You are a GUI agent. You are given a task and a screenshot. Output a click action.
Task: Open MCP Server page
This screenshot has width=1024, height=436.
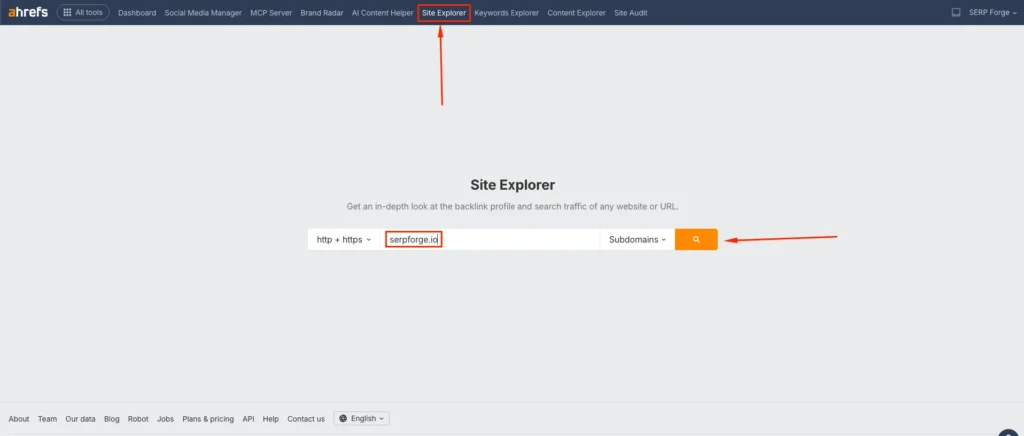pyautogui.click(x=271, y=12)
